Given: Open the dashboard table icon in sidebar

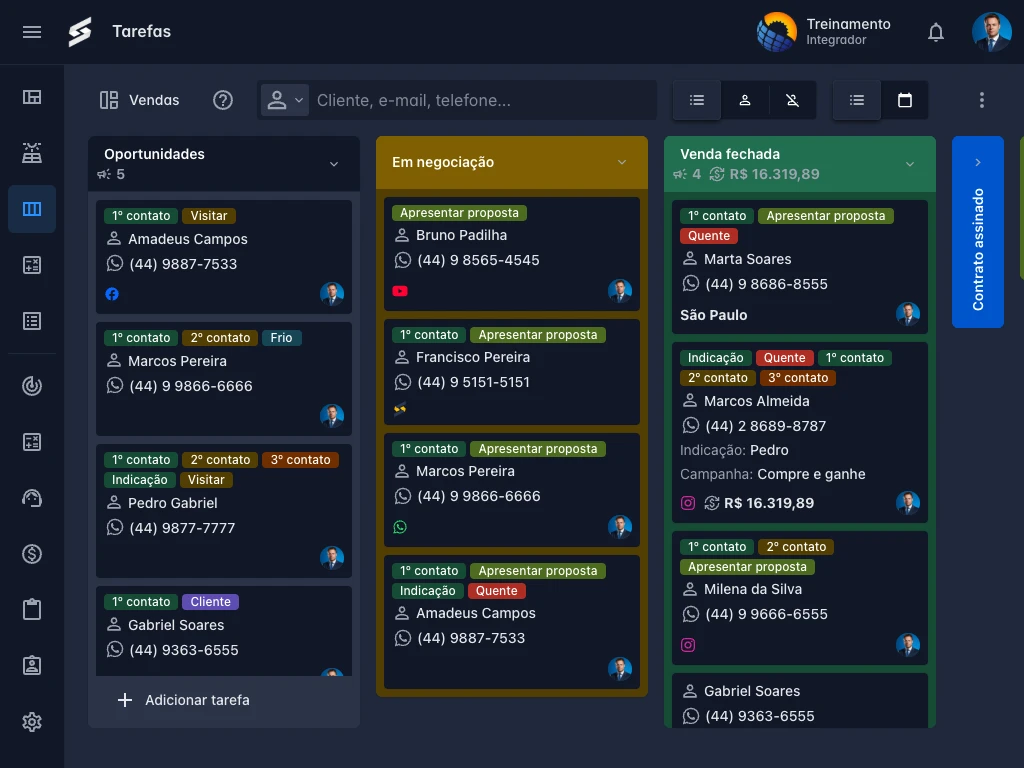Looking at the screenshot, I should [x=32, y=97].
